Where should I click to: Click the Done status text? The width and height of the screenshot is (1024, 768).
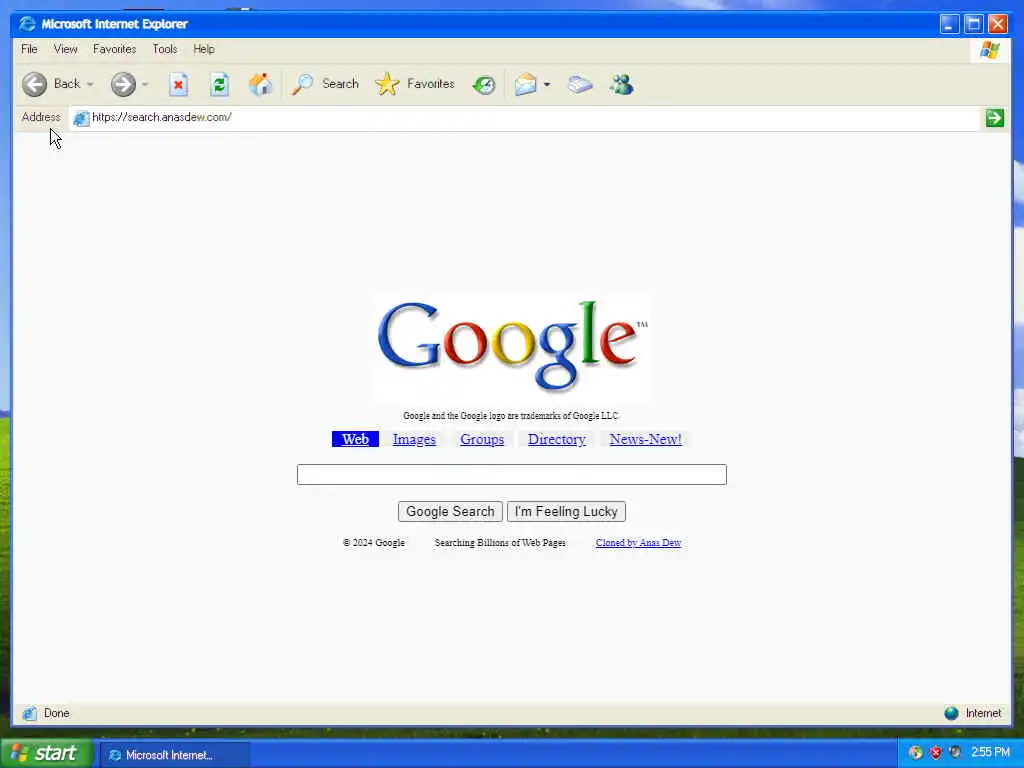pyautogui.click(x=56, y=713)
